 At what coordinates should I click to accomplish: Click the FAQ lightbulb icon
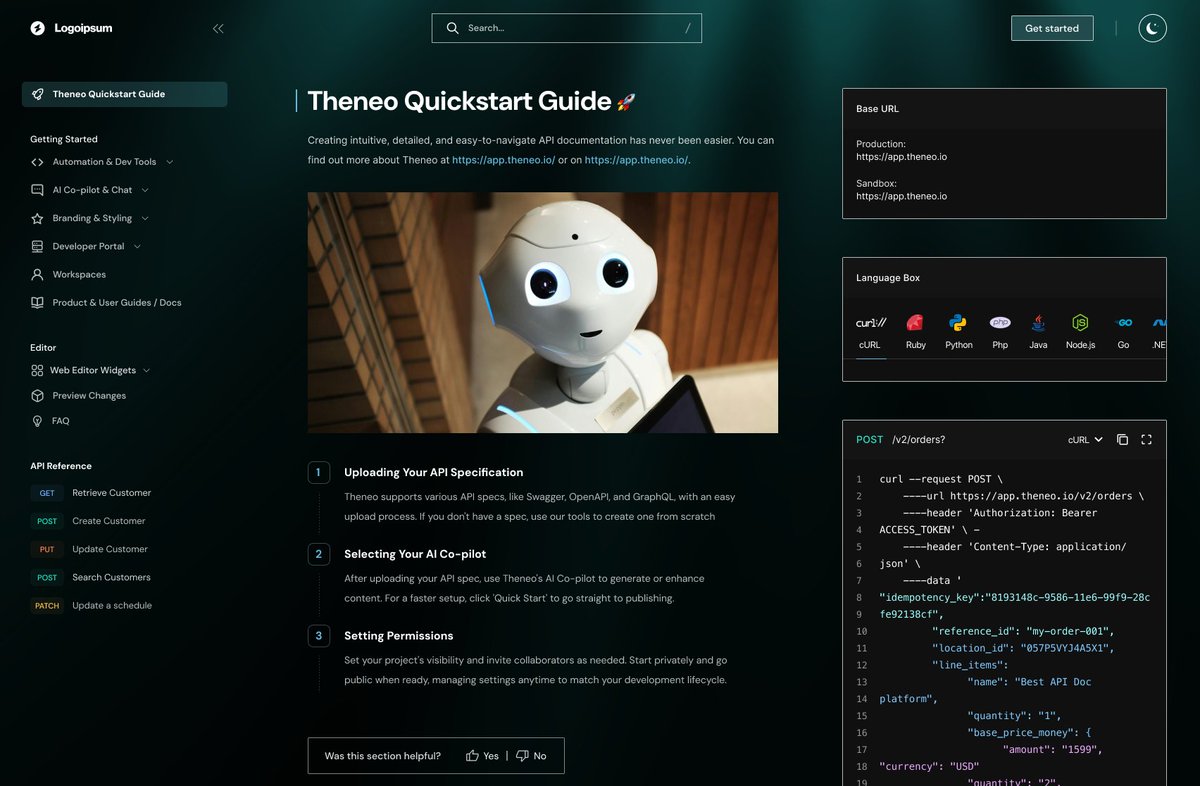point(37,421)
